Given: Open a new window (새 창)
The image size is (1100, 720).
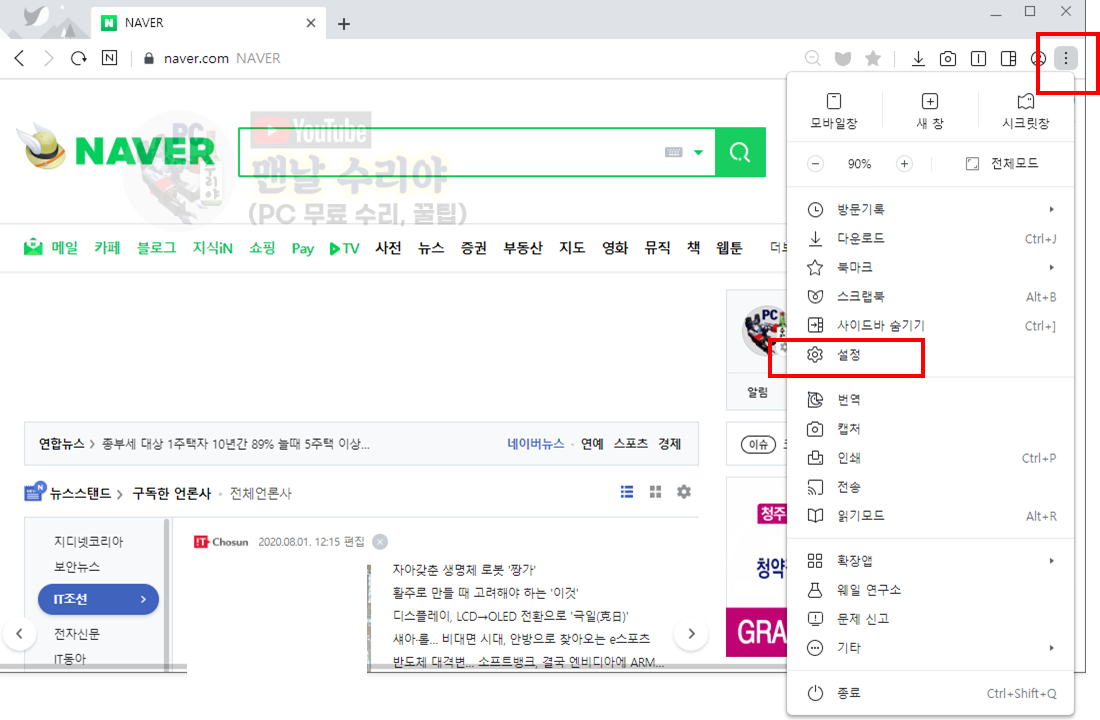Looking at the screenshot, I should coord(930,111).
